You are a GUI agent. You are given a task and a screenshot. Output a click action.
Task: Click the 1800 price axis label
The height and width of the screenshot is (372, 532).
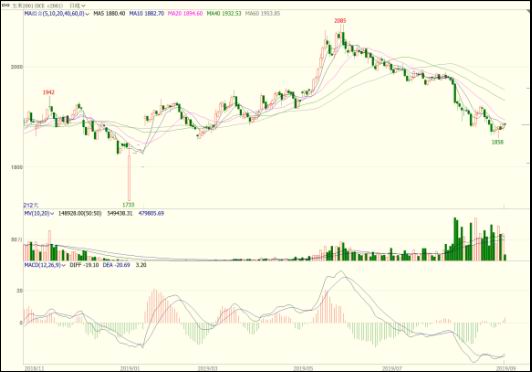tap(17, 167)
